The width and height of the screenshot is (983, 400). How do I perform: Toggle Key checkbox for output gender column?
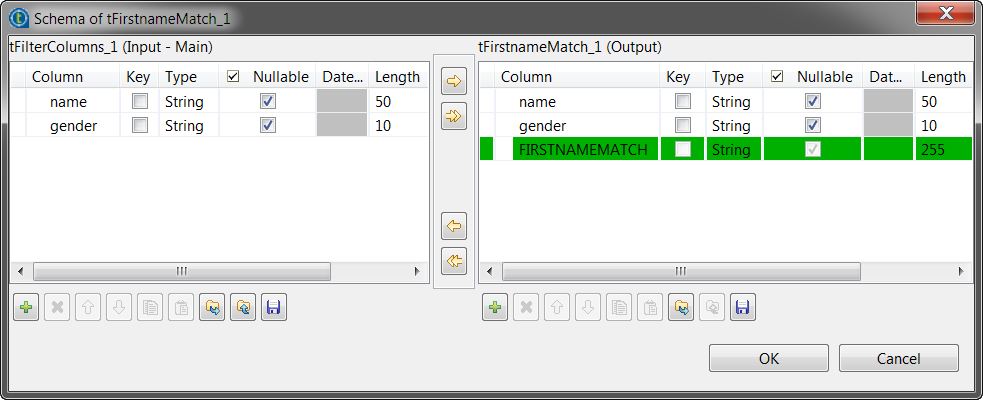coord(683,125)
